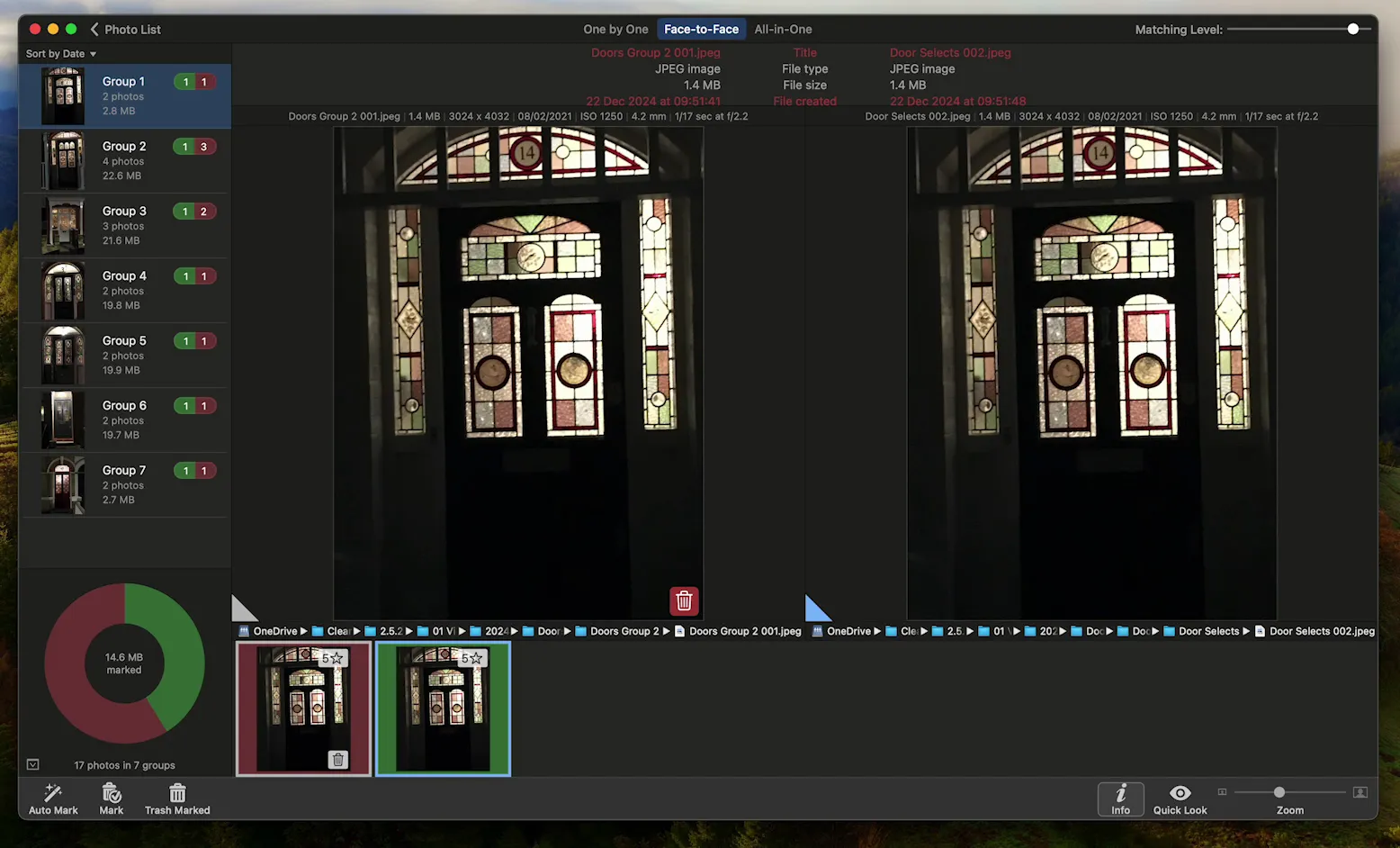
Task: Go back to the Photo List
Action: tap(124, 29)
